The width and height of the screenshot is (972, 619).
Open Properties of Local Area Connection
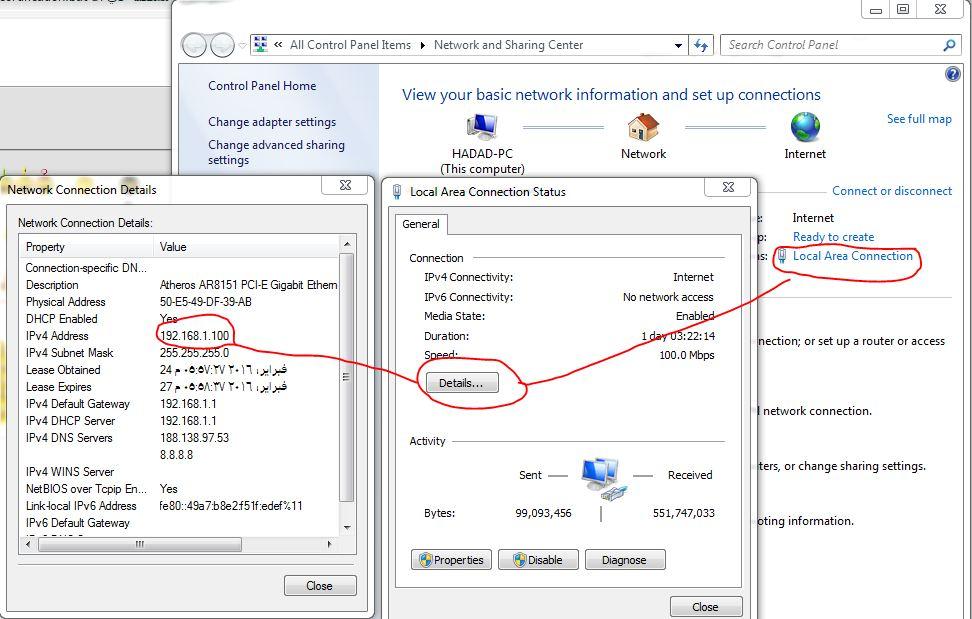pos(451,560)
